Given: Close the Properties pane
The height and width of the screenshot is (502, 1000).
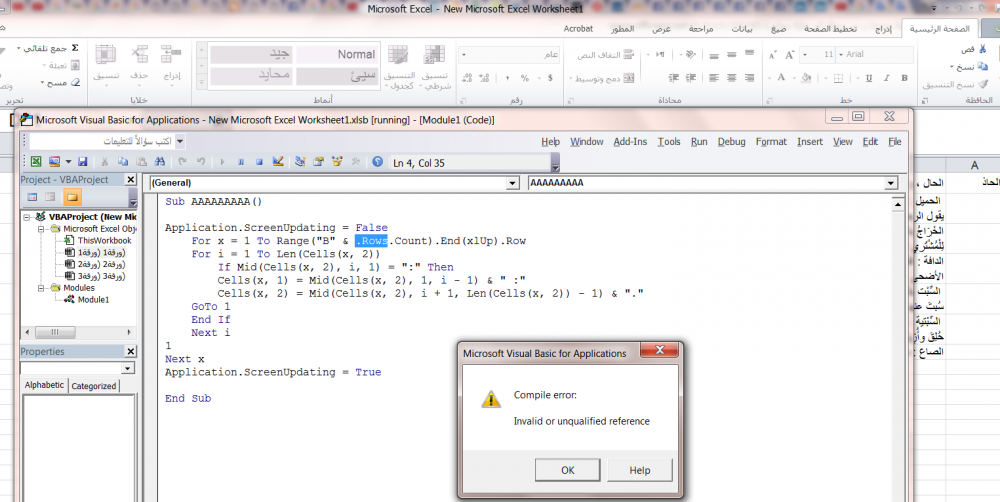Looking at the screenshot, I should tap(130, 351).
